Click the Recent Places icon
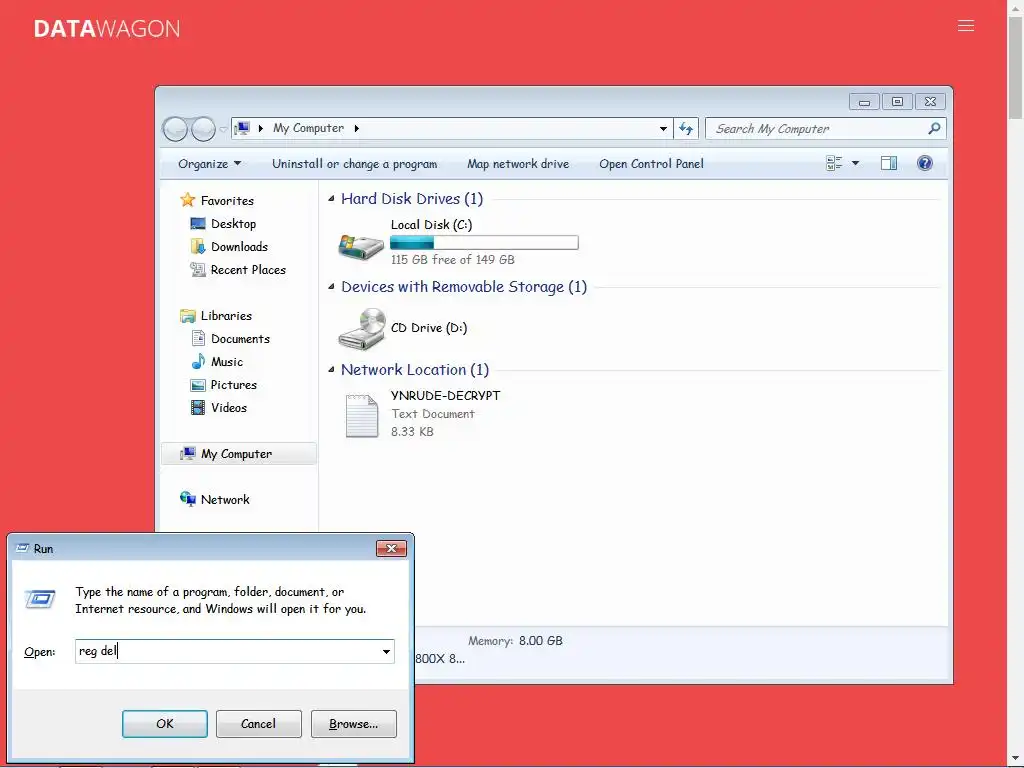This screenshot has width=1024, height=768. [198, 269]
